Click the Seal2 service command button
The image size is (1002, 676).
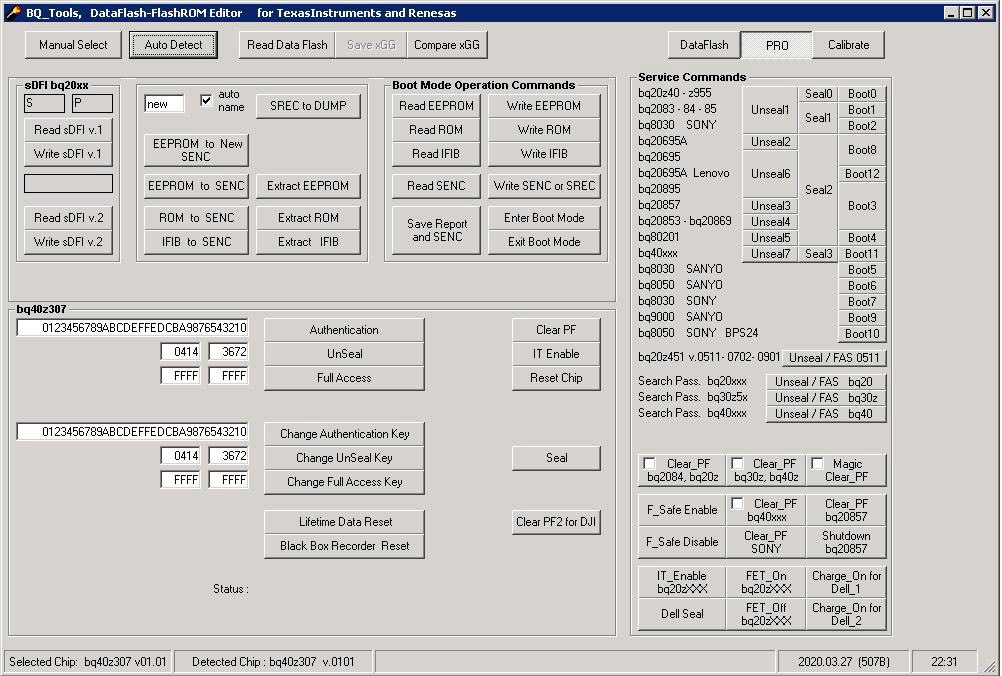point(819,190)
